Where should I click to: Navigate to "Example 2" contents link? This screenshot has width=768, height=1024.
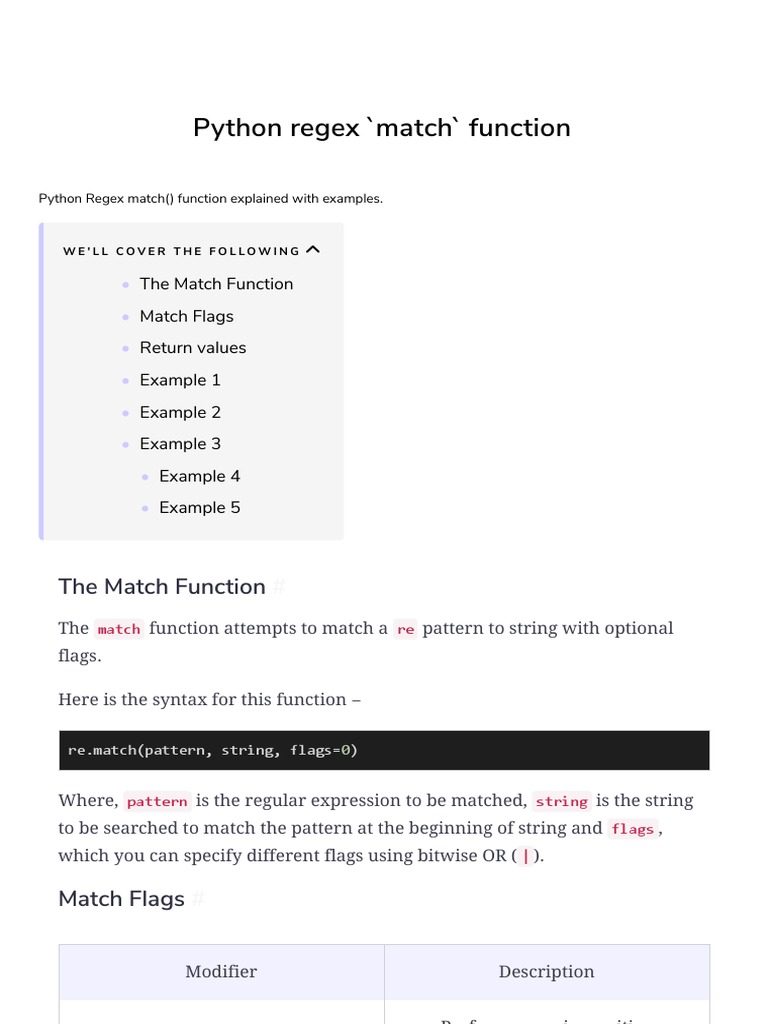[x=180, y=412]
